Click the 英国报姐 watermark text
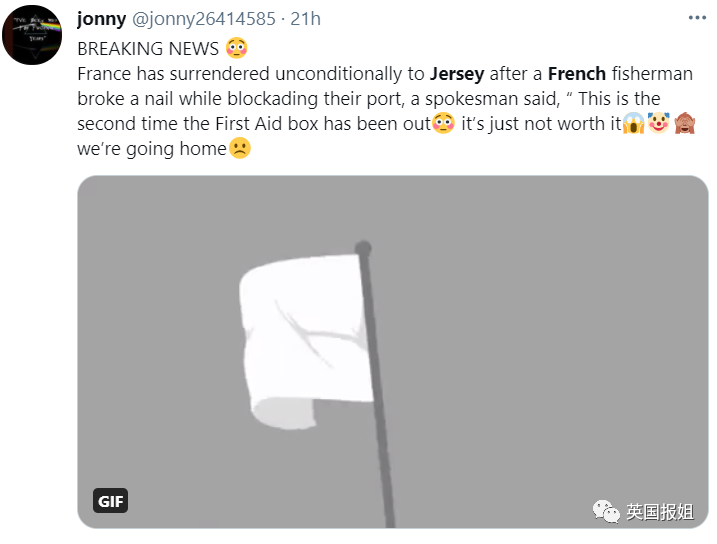Viewport: 717px width, 544px height. [660, 512]
